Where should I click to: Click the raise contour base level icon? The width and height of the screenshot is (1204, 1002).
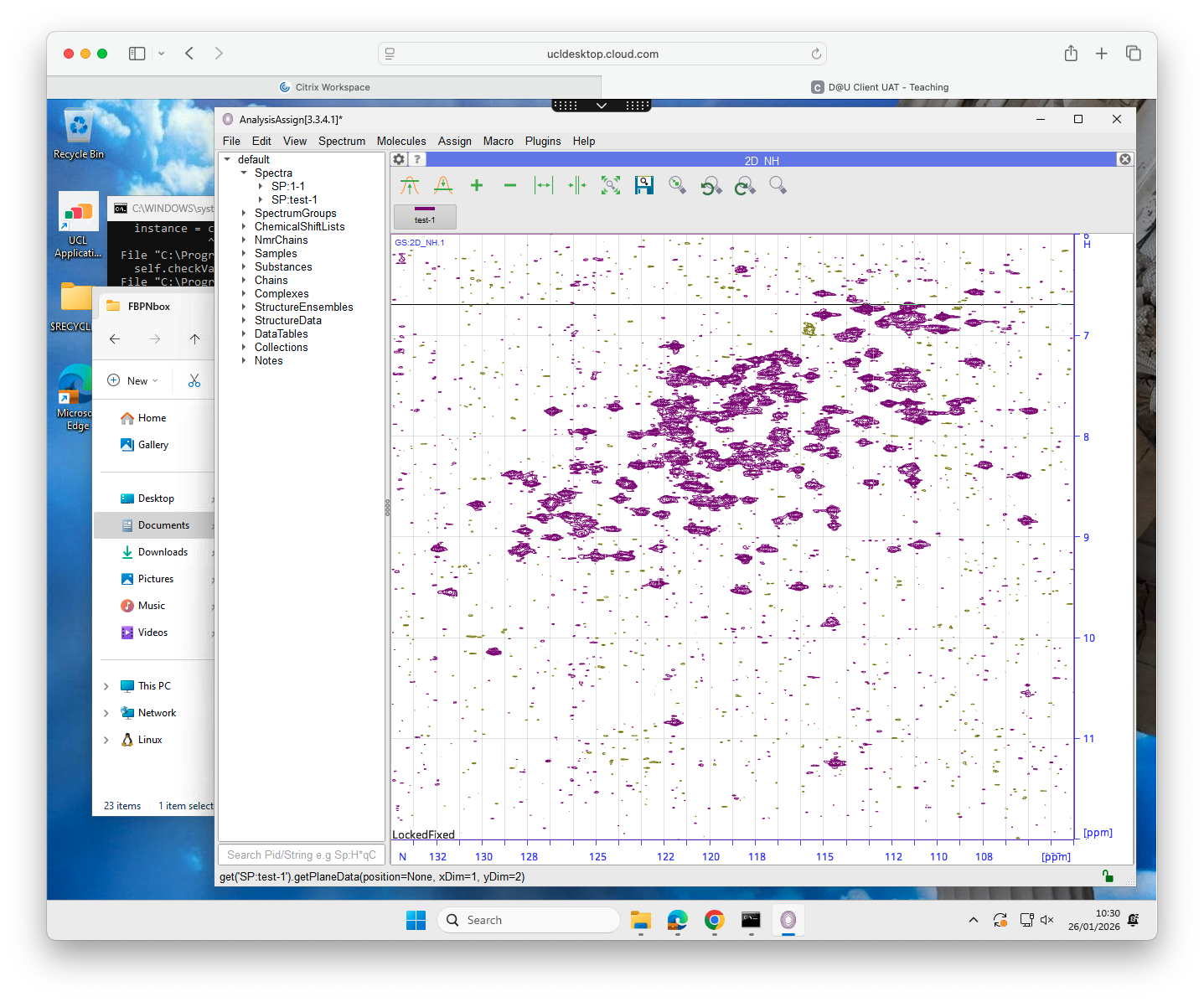(x=410, y=186)
